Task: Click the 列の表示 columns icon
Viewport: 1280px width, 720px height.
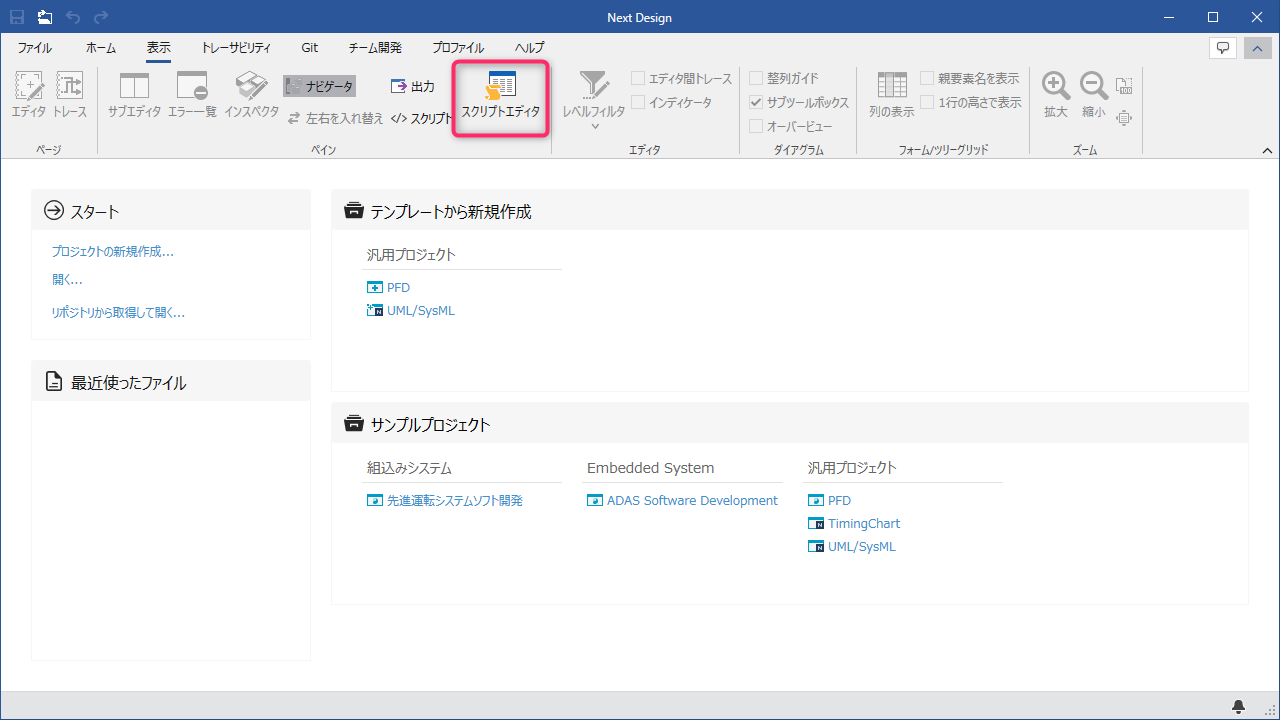Action: [x=891, y=97]
